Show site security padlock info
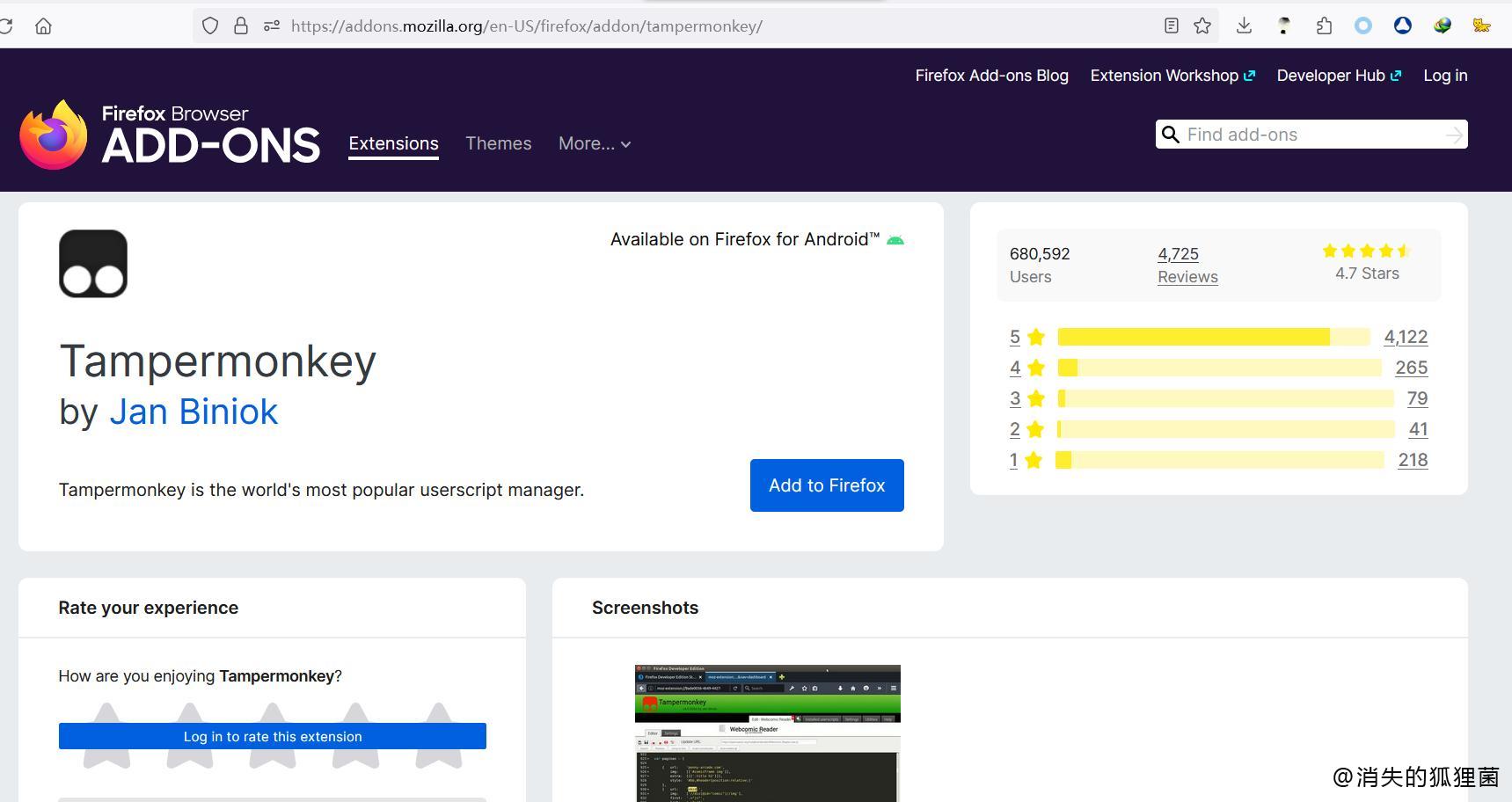 [x=241, y=26]
